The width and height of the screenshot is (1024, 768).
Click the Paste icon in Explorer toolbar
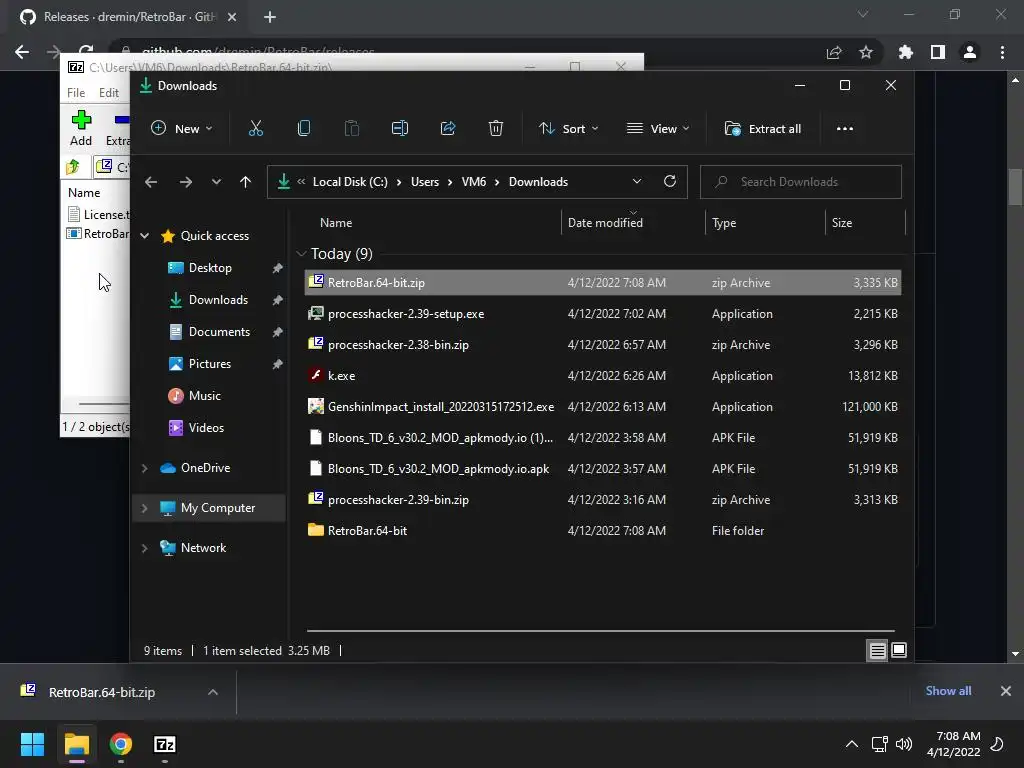(x=351, y=129)
